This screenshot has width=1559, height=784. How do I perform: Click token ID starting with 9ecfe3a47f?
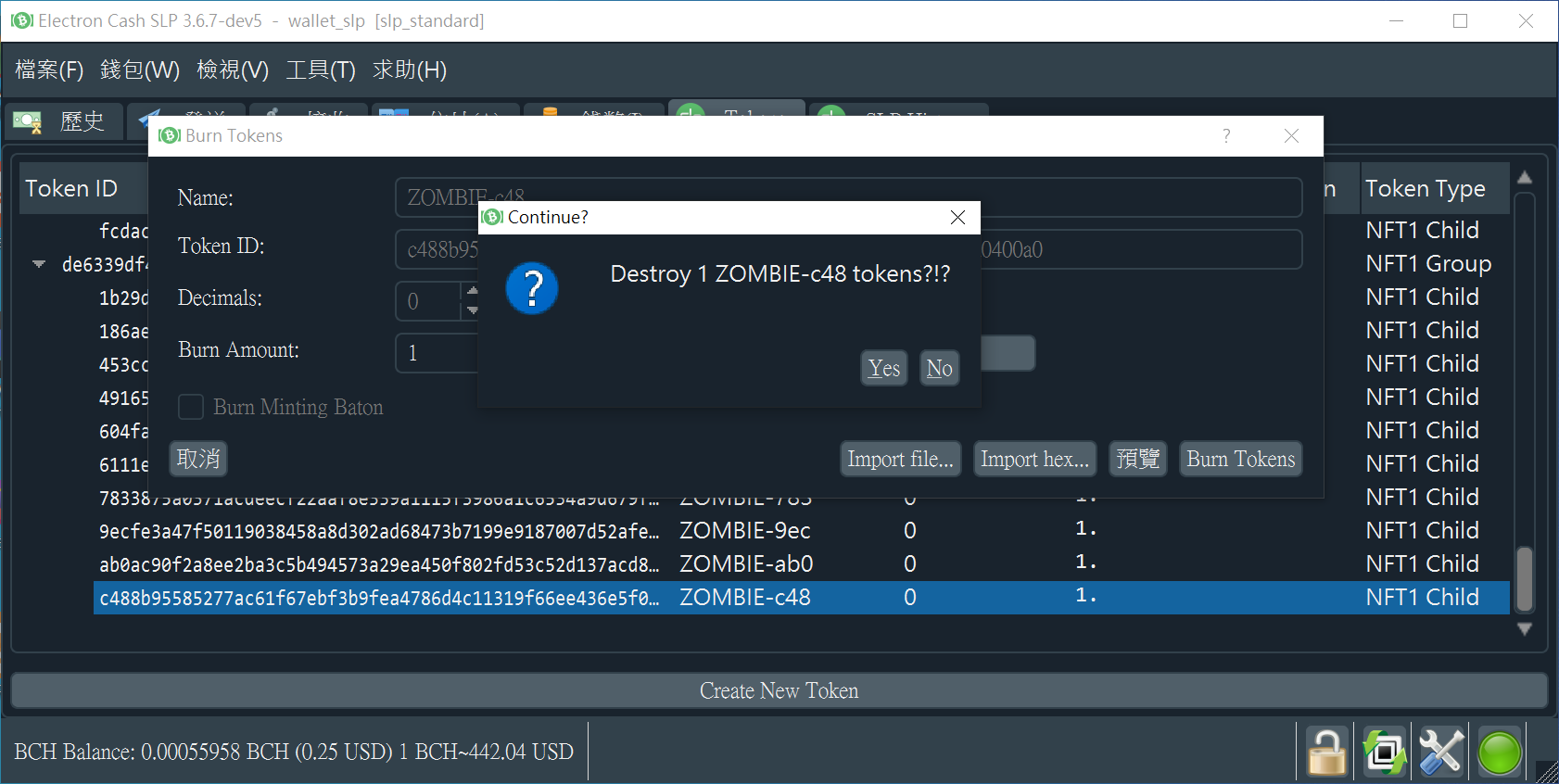click(x=380, y=531)
